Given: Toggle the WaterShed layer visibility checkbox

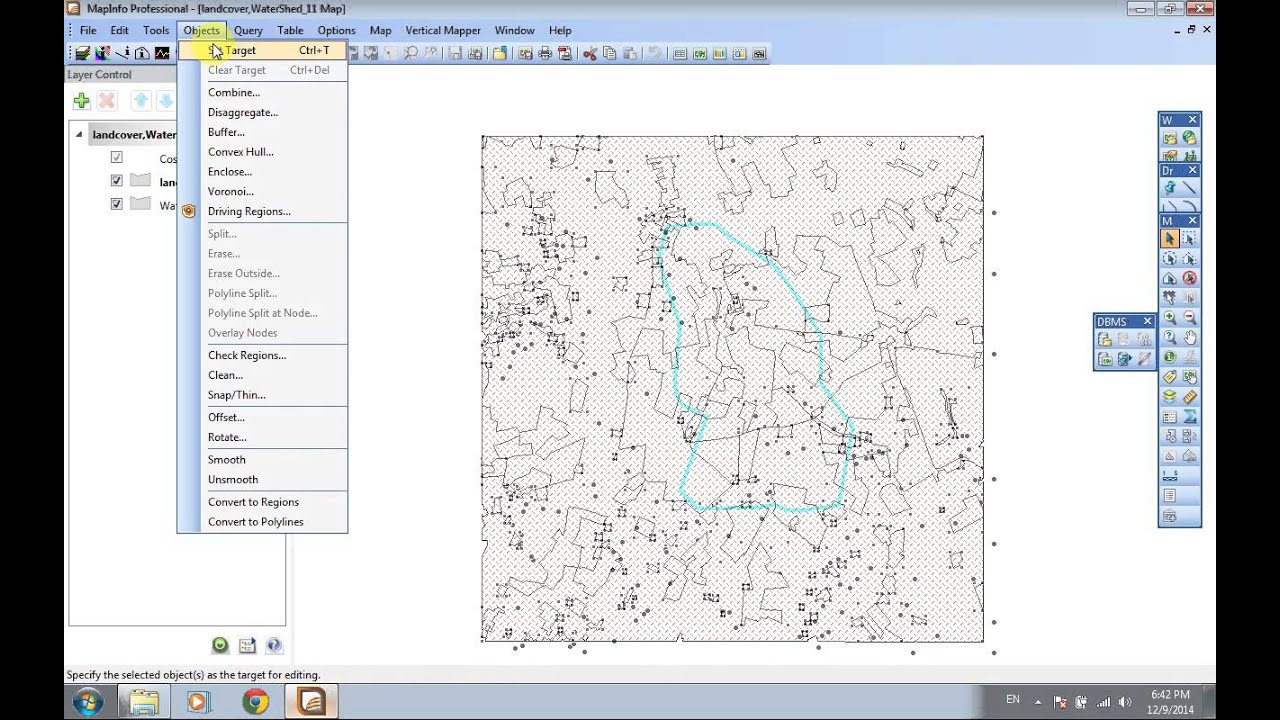Looking at the screenshot, I should pyautogui.click(x=117, y=204).
